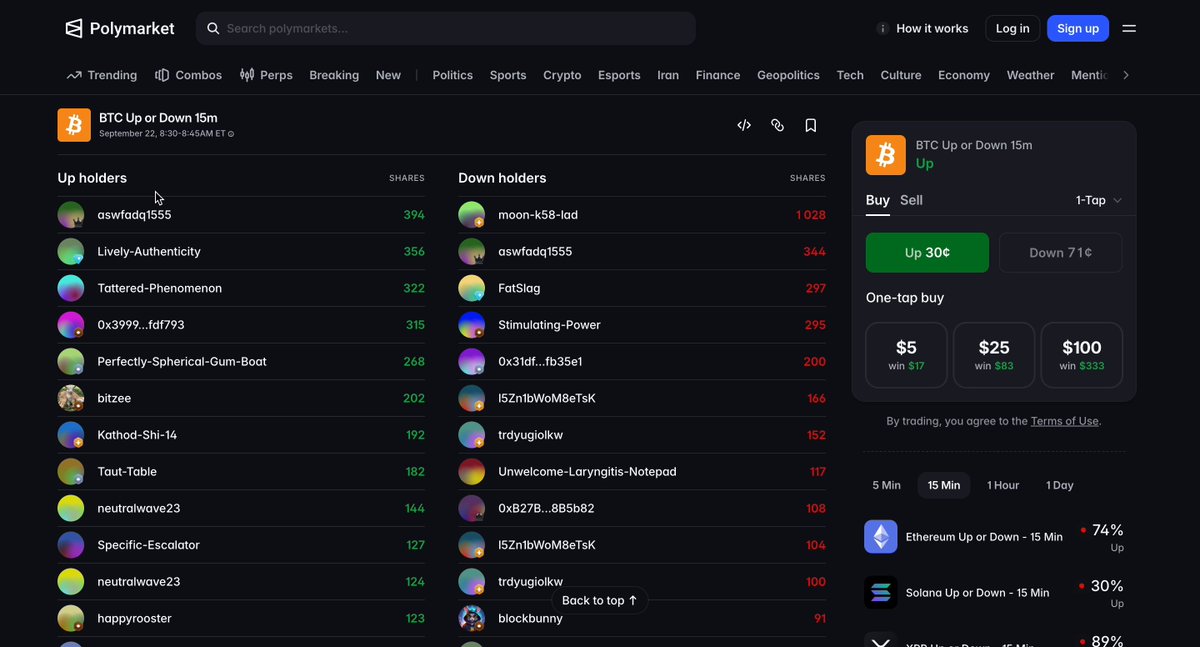Click the Sign up button
This screenshot has width=1200, height=647.
point(1078,29)
